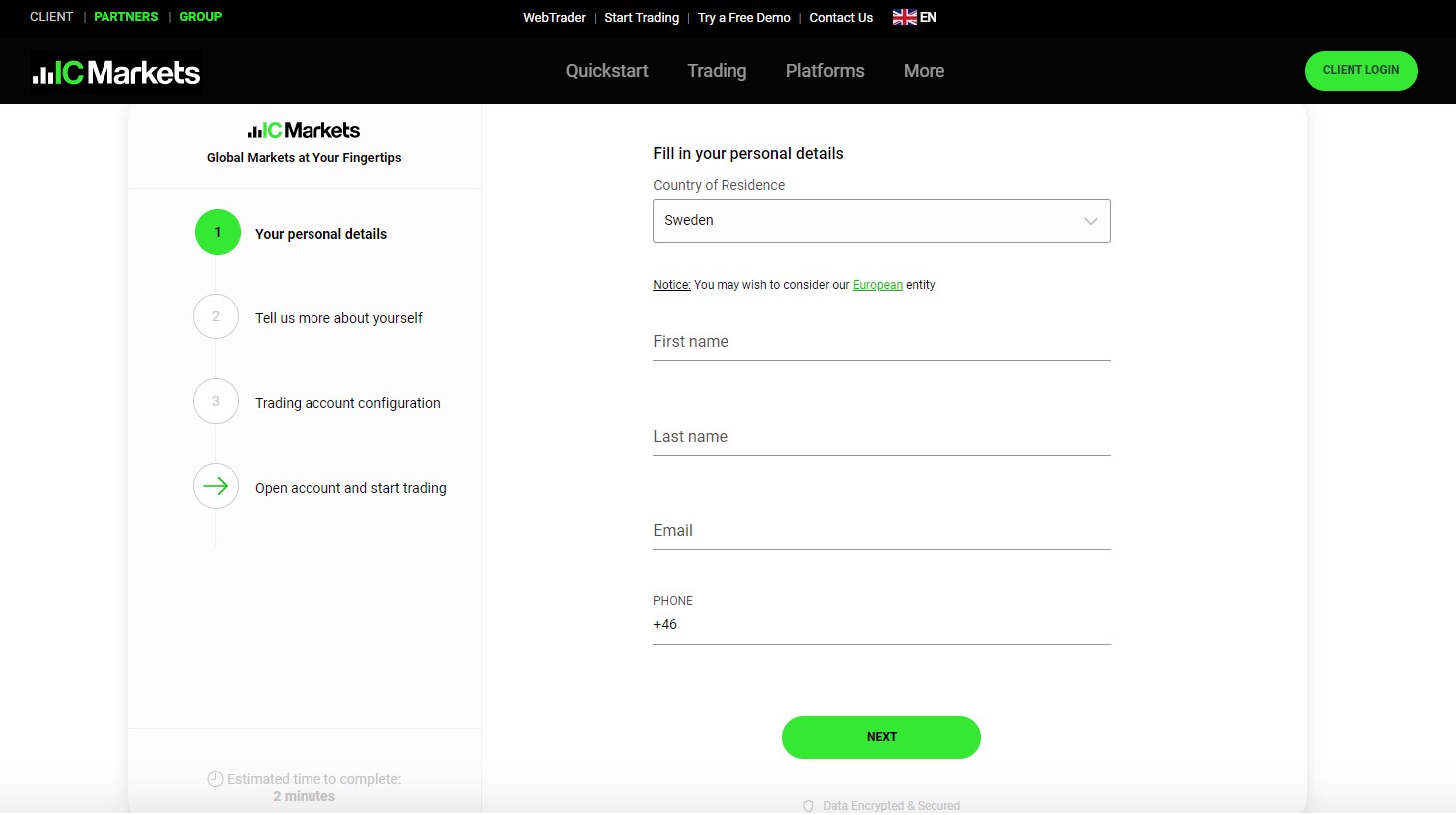Focus the Email field
Image resolution: width=1456 pixels, height=815 pixels.
click(881, 531)
